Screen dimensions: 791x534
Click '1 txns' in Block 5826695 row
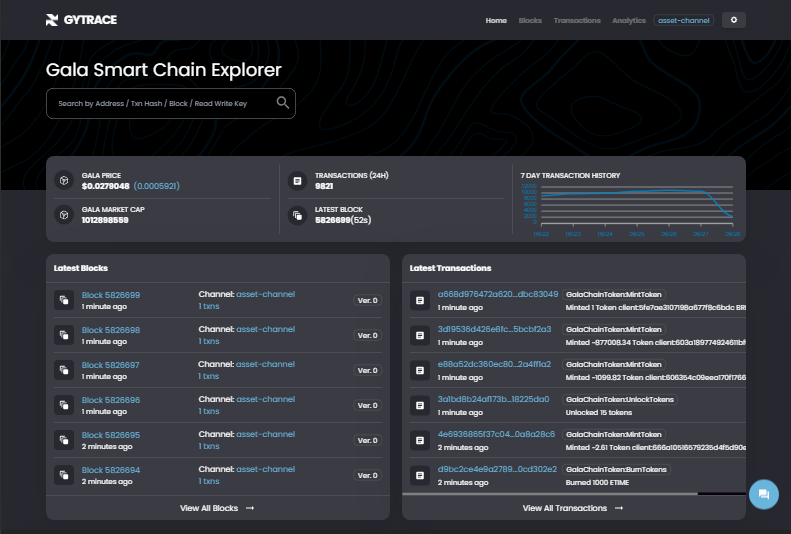click(x=209, y=446)
